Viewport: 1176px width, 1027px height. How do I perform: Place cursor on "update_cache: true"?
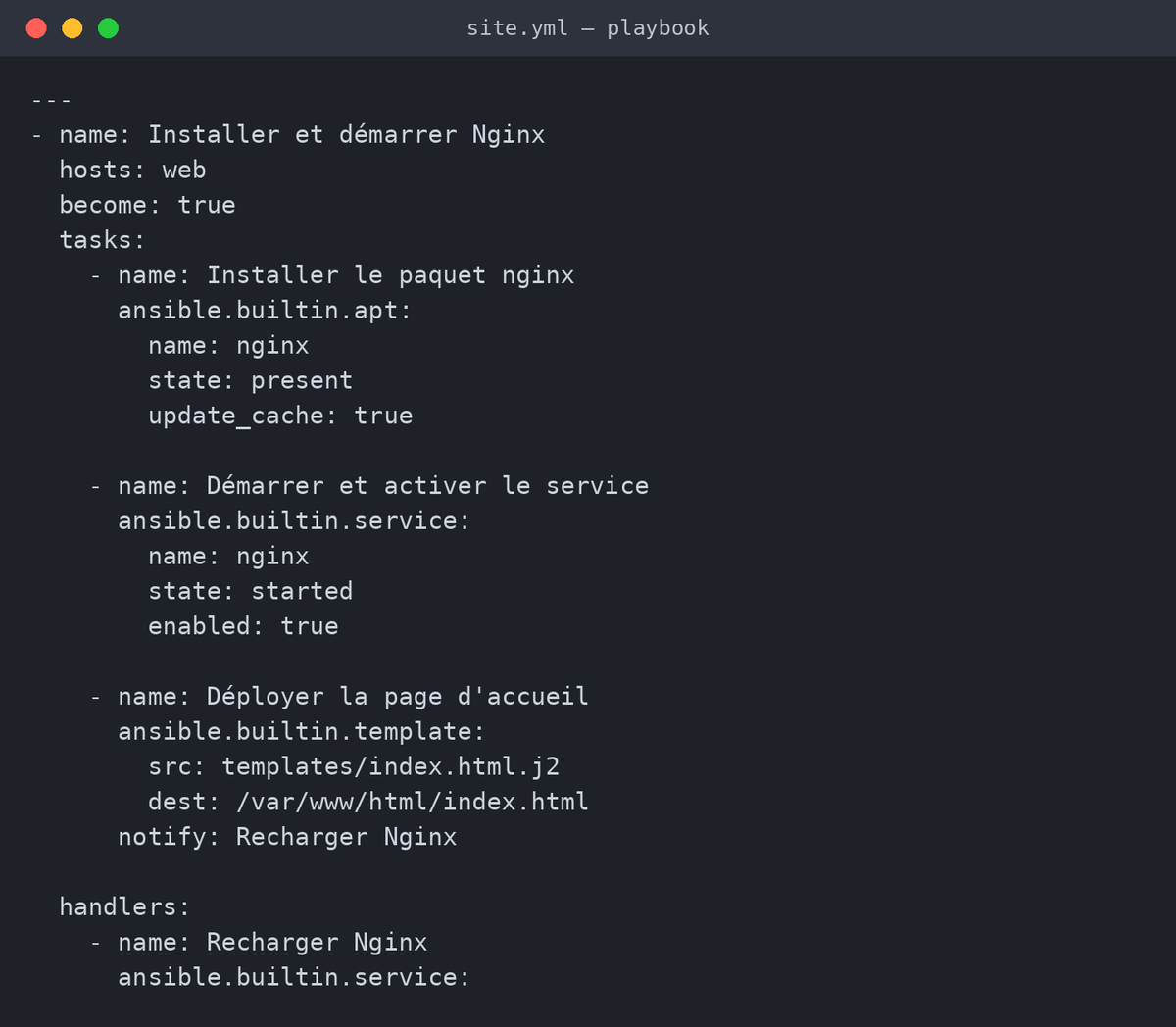(280, 416)
